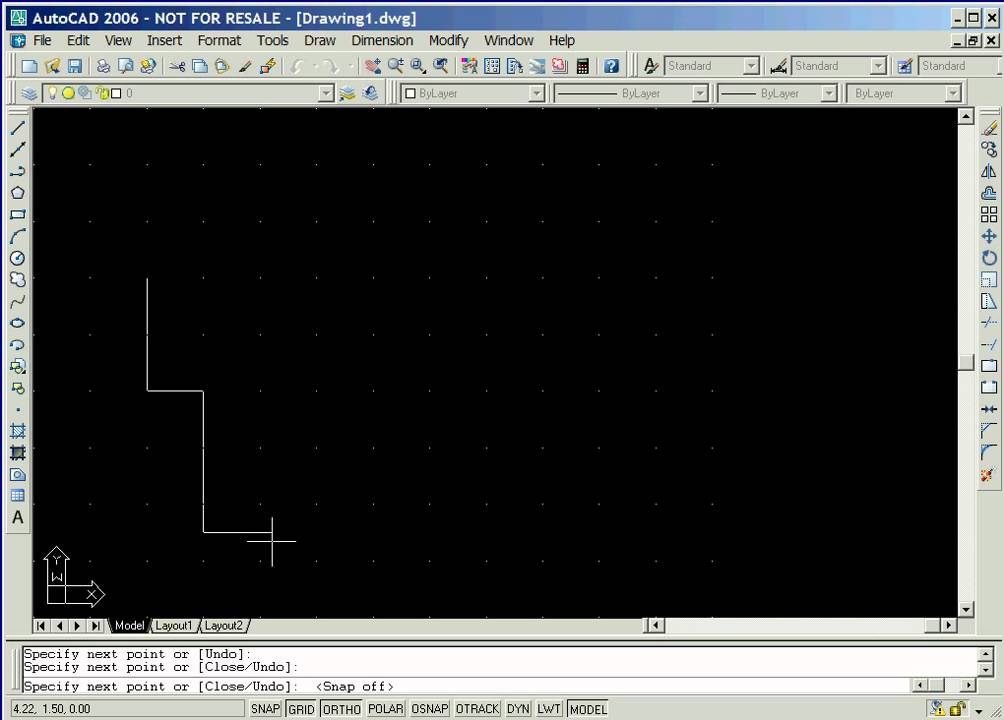Select the Ellipse tool
This screenshot has height=720, width=1004.
18,323
